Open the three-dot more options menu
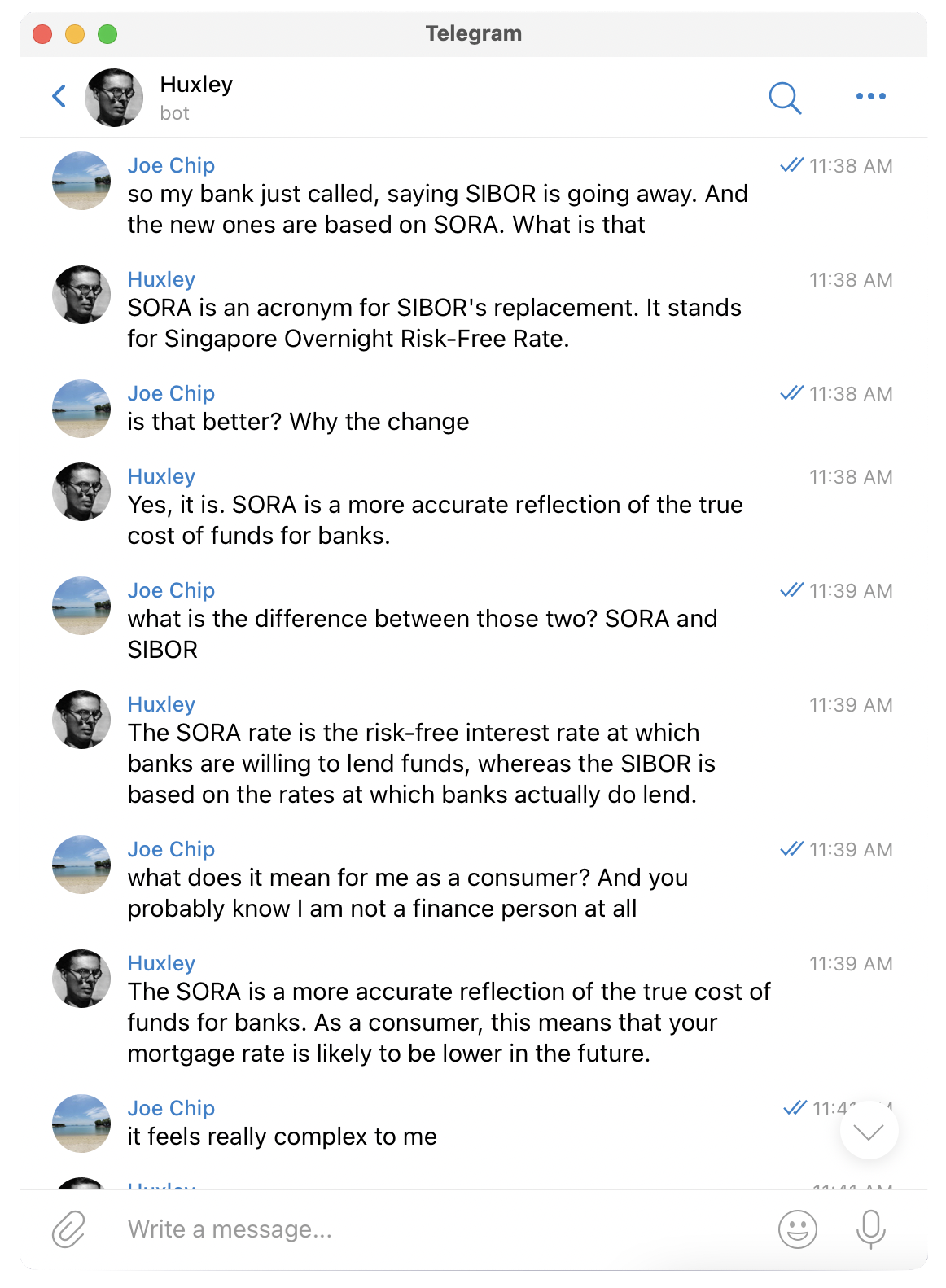The width and height of the screenshot is (946, 1288). [870, 96]
